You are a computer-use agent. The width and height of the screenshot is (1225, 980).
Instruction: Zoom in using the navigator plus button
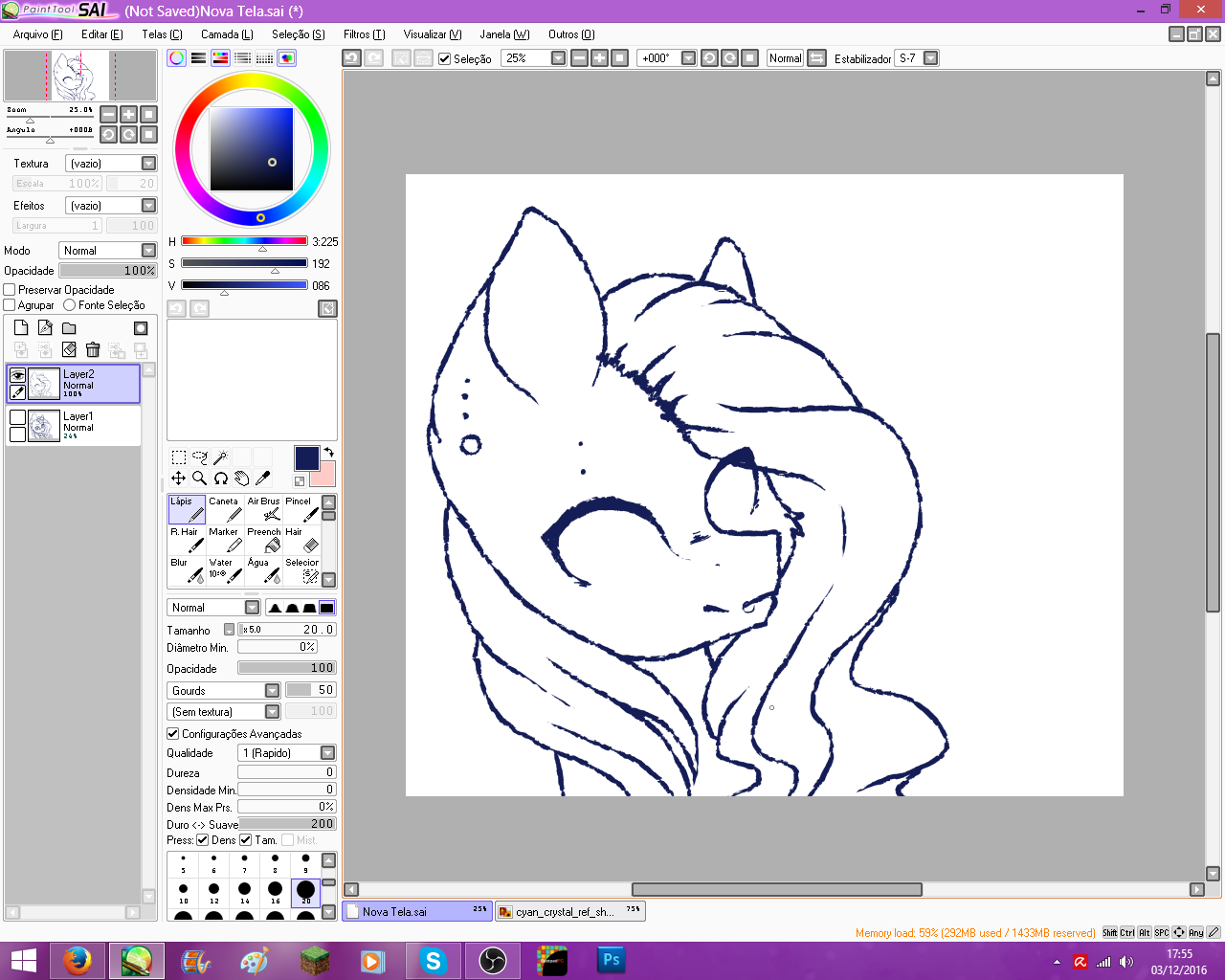click(x=128, y=114)
